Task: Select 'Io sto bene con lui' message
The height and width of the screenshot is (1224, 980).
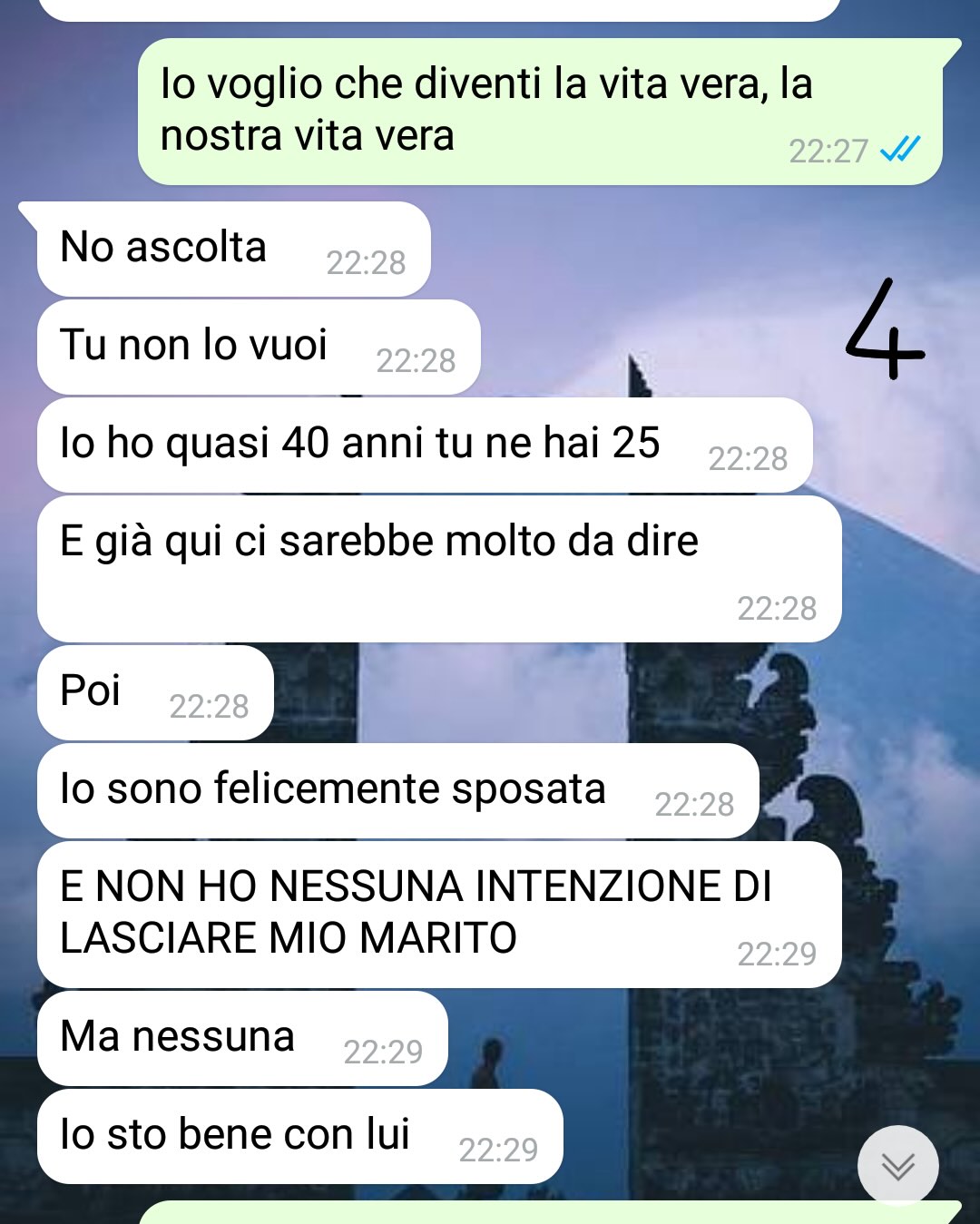Action: coord(300,1136)
